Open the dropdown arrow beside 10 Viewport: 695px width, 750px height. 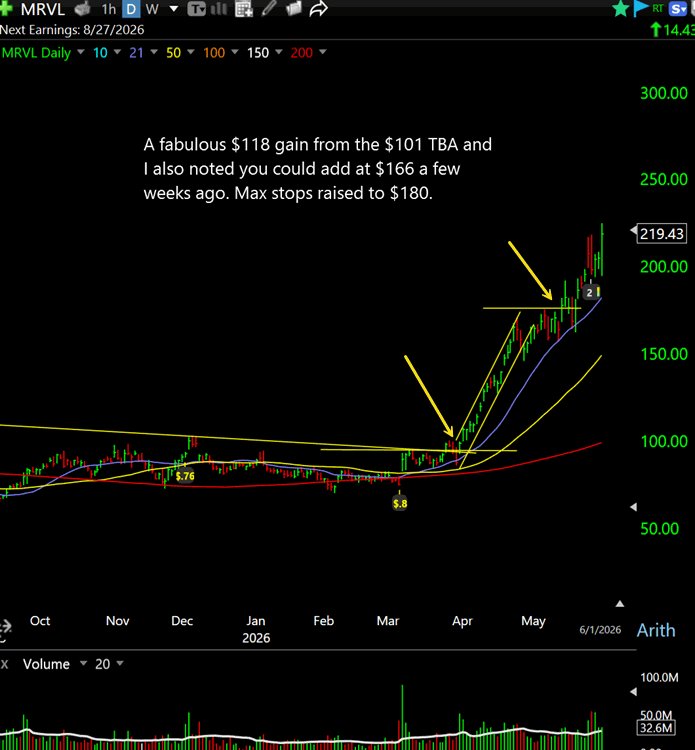(117, 51)
